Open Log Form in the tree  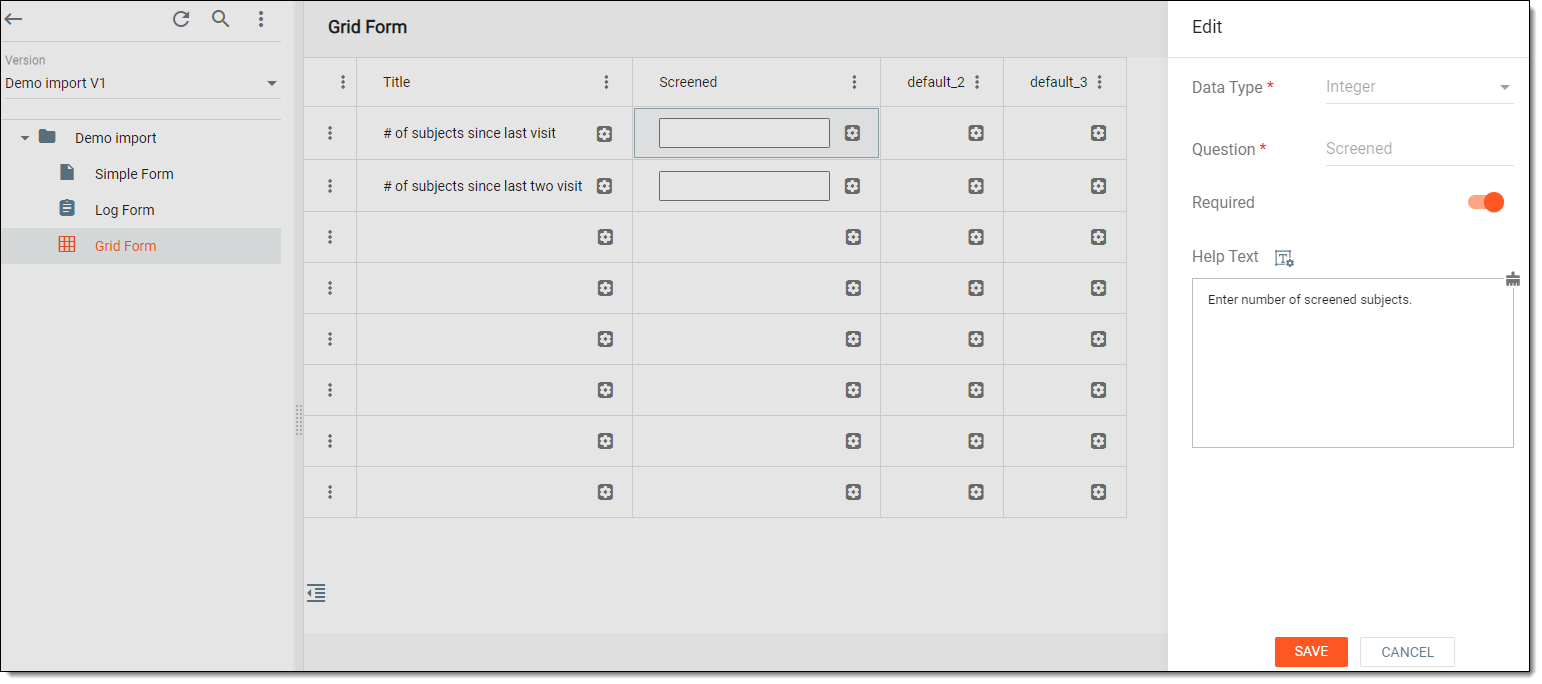coord(124,210)
